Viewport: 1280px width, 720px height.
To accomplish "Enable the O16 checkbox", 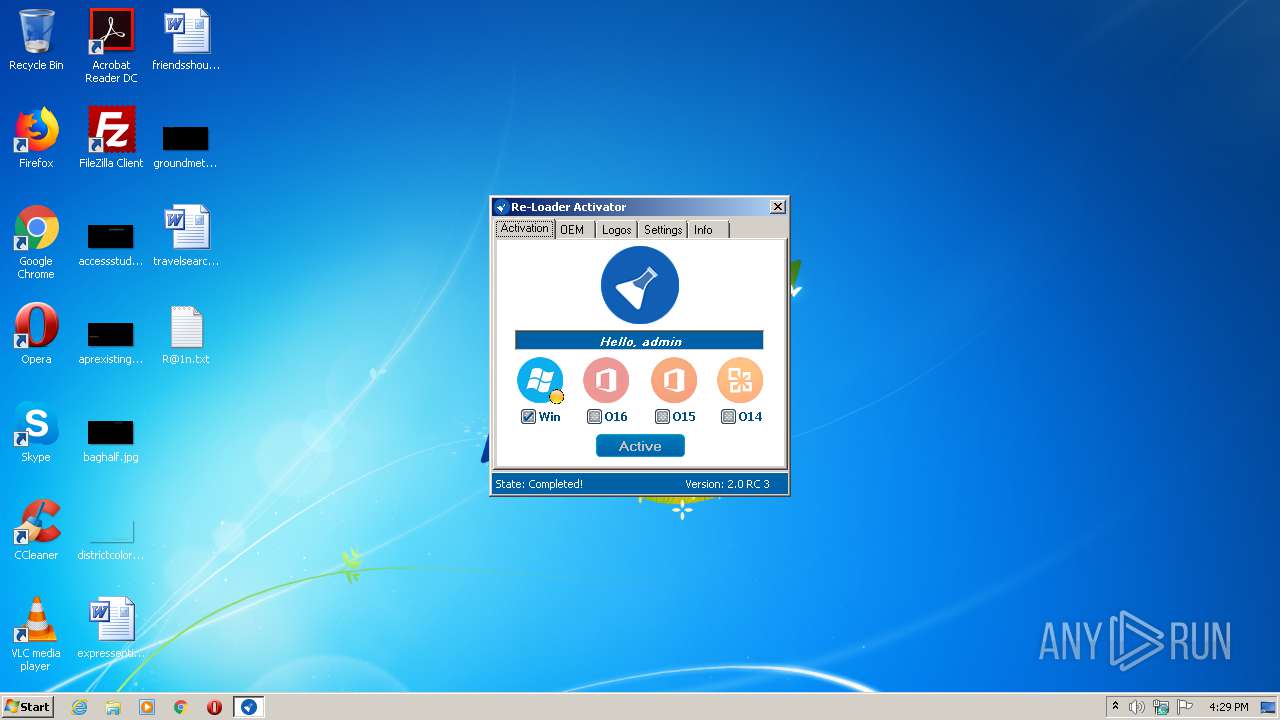I will (594, 417).
